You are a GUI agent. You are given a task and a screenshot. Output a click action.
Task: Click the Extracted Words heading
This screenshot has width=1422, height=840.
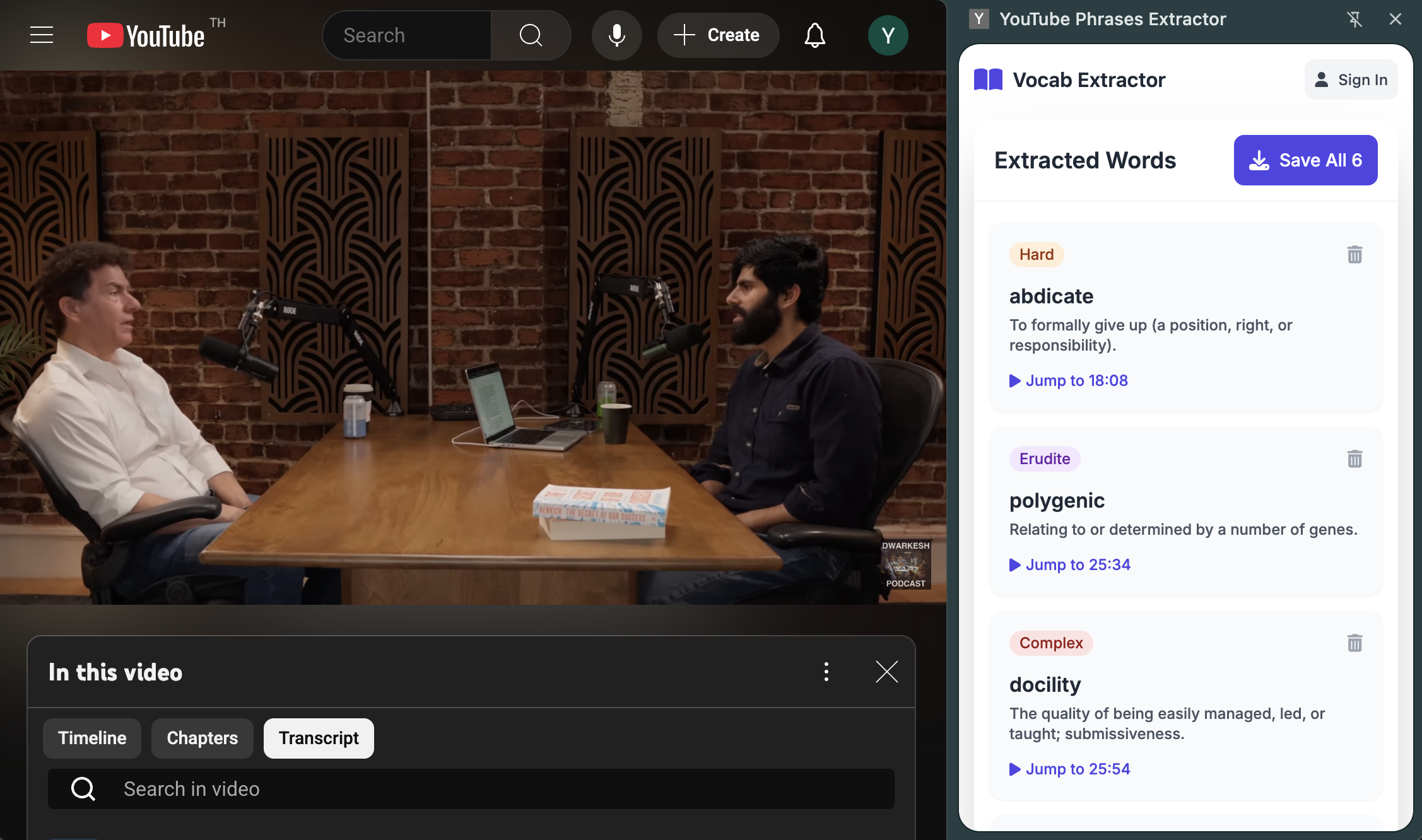[x=1085, y=160]
